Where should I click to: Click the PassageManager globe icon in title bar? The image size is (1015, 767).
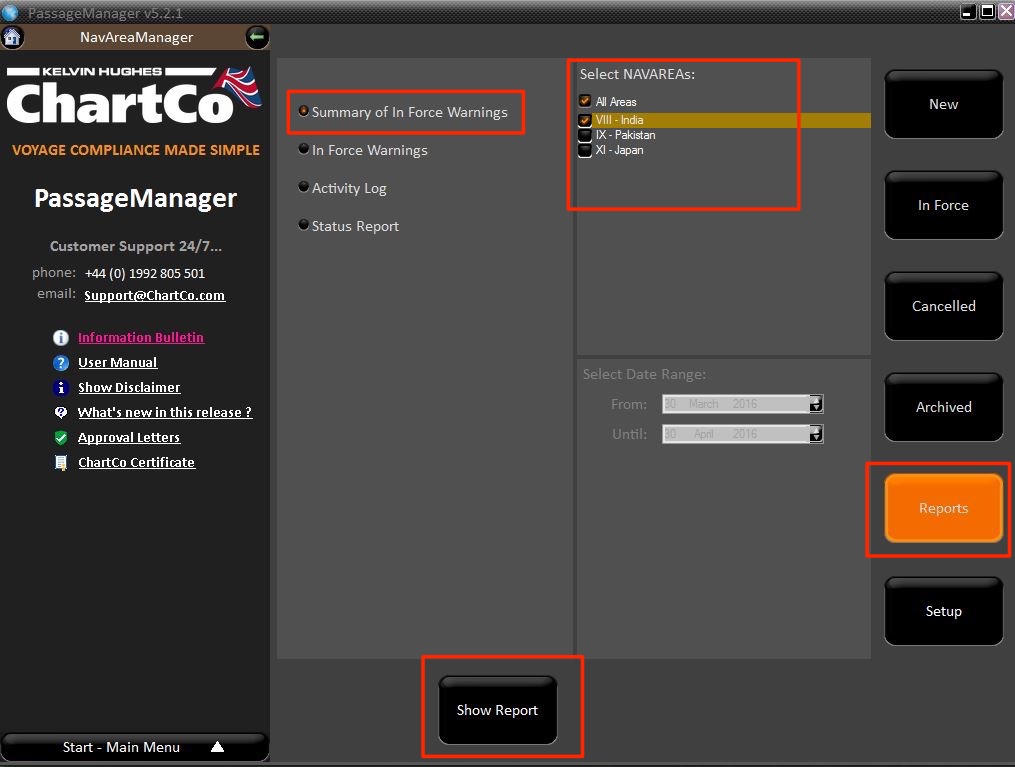[x=10, y=12]
